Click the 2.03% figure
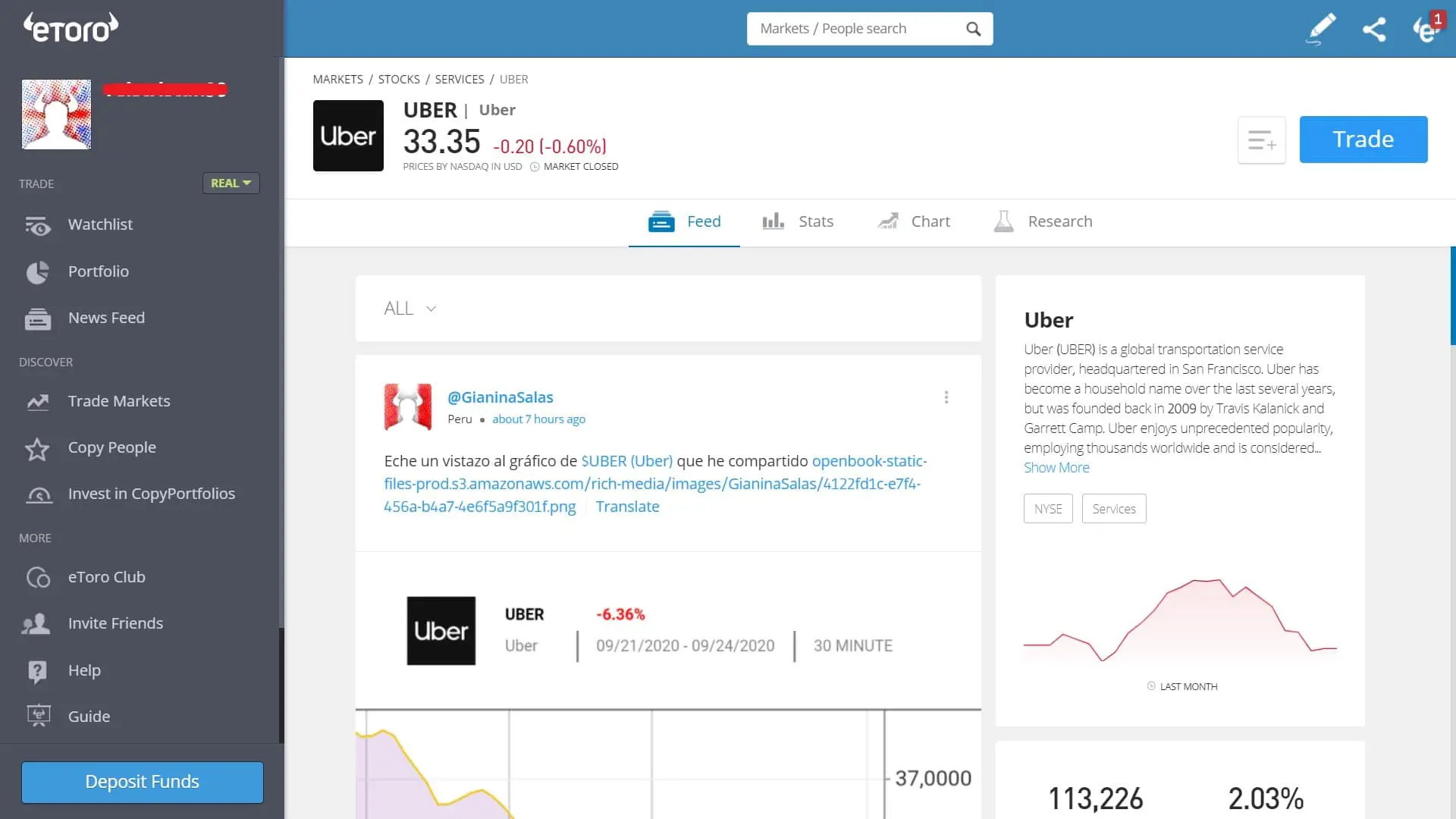The height and width of the screenshot is (819, 1456). tap(1266, 799)
